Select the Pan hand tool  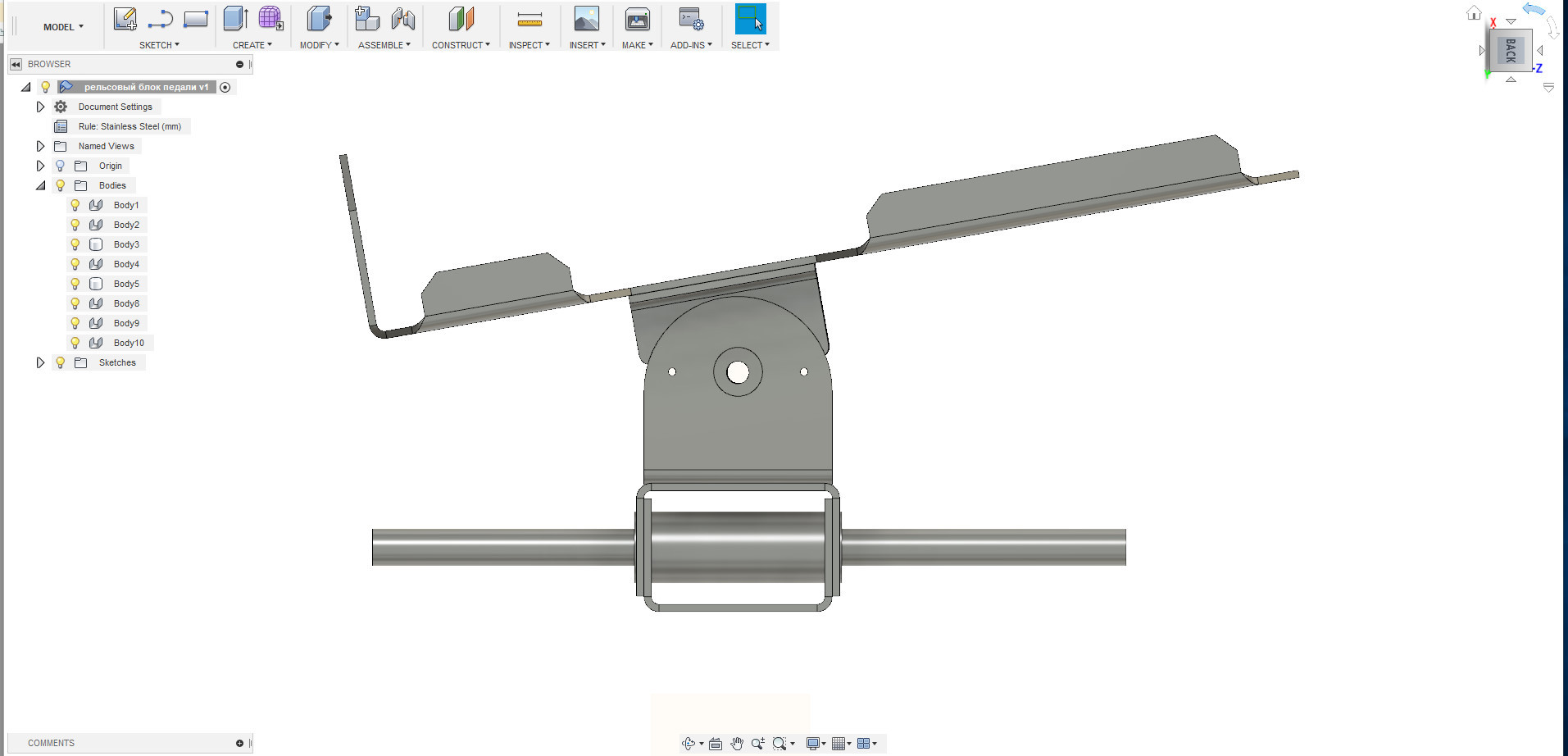click(736, 744)
